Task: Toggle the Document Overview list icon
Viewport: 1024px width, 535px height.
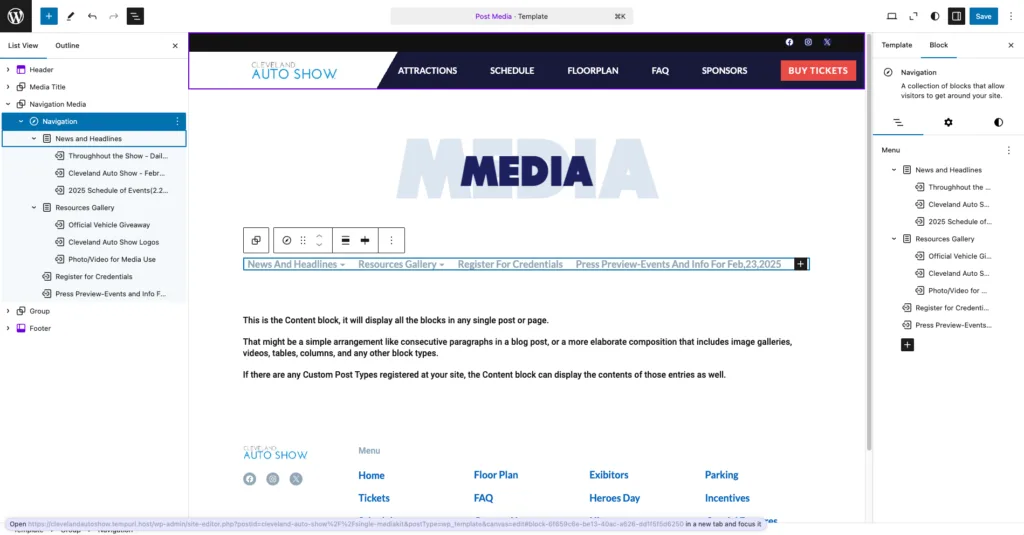Action: point(135,16)
